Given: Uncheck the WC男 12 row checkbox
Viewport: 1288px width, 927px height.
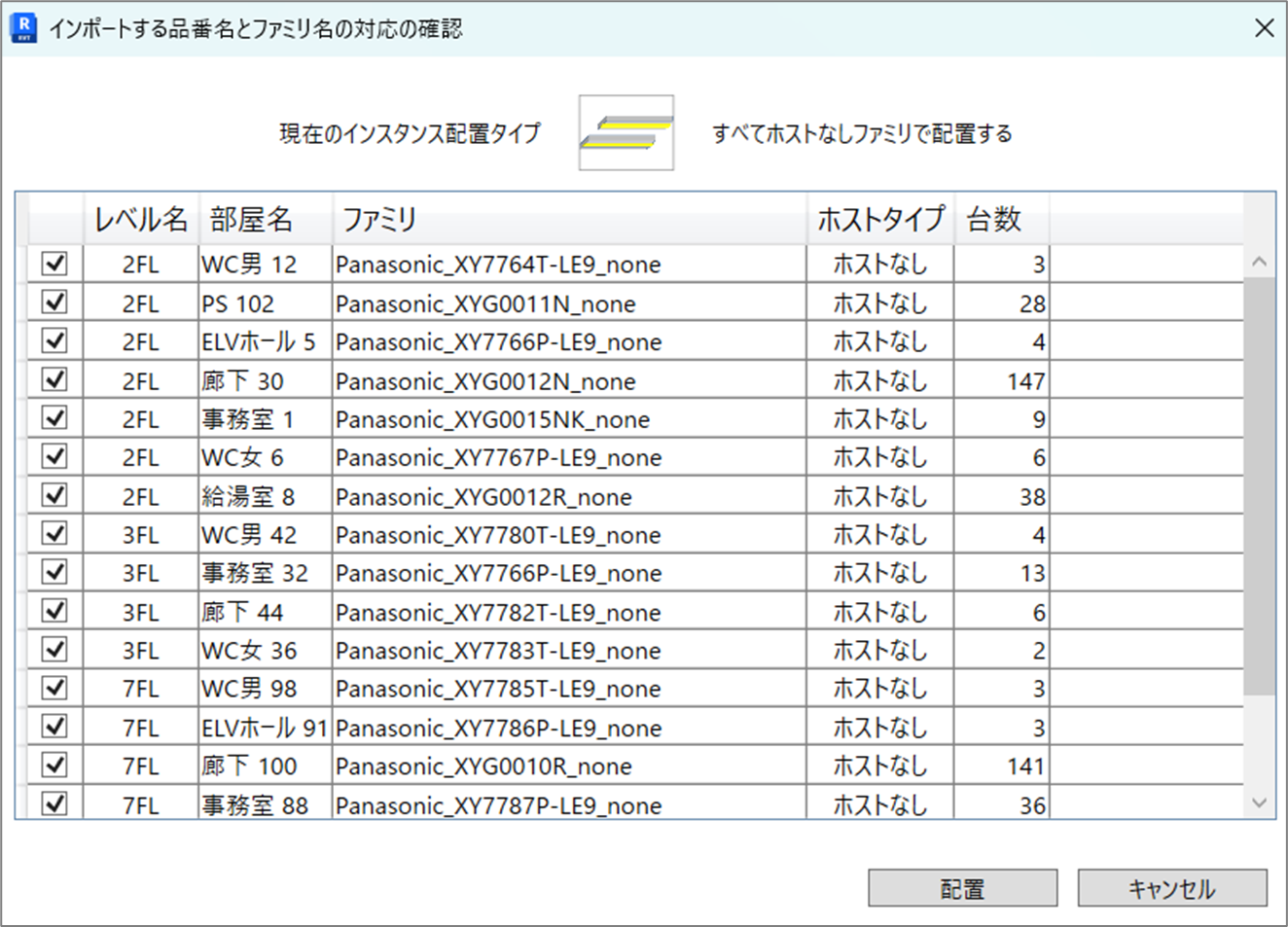Looking at the screenshot, I should [x=54, y=264].
